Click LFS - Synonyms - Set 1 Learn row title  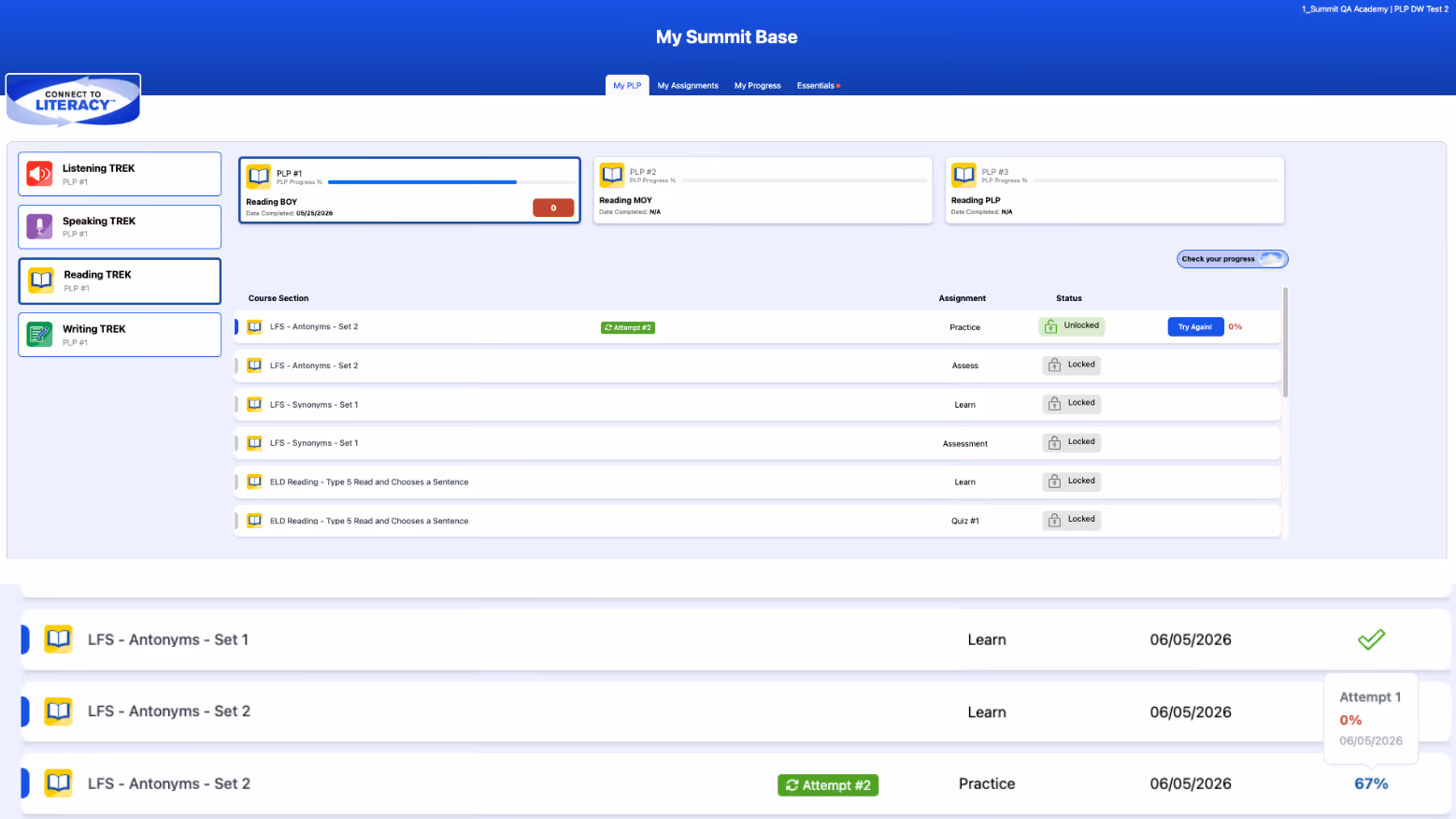point(314,405)
